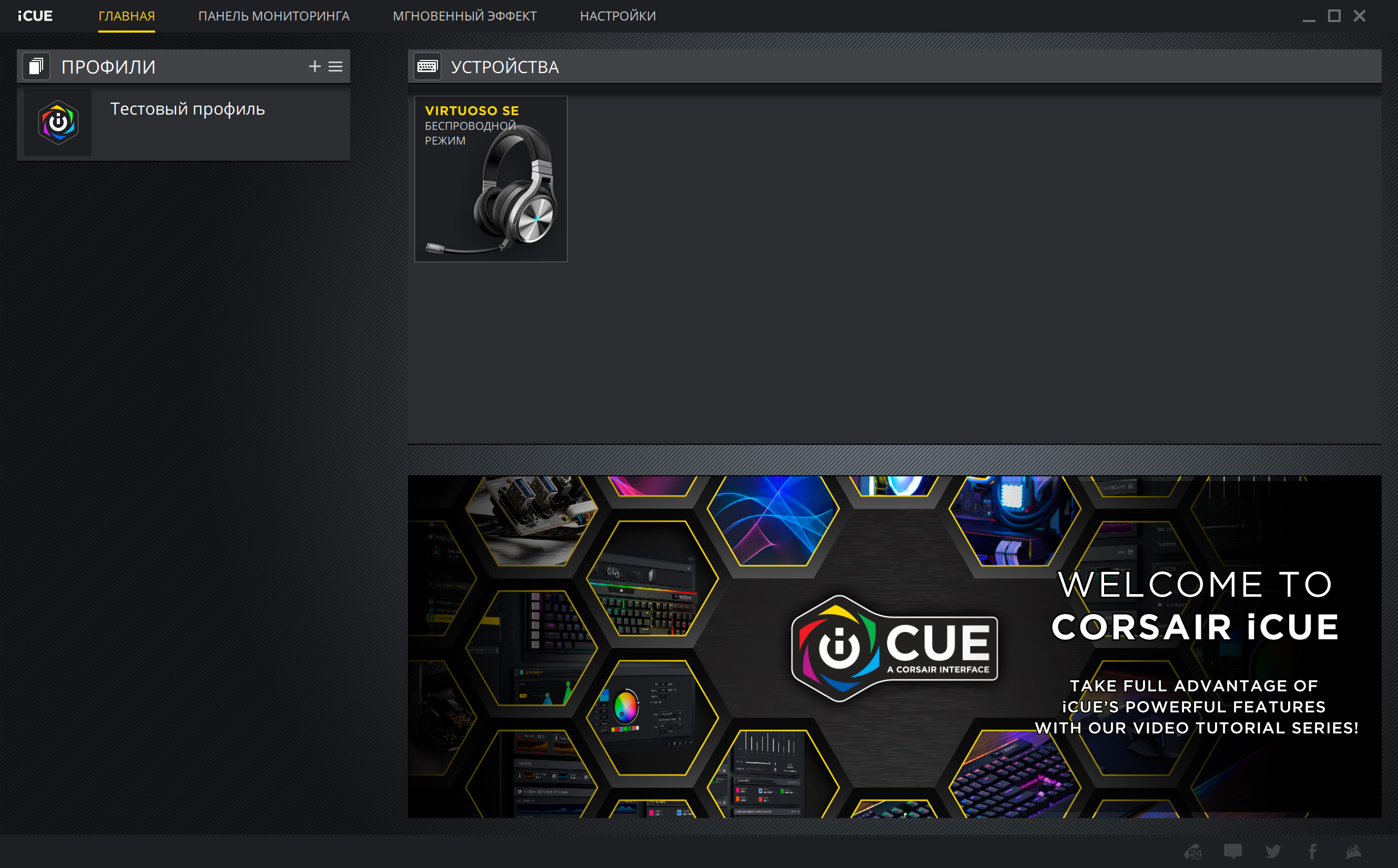Switch to ПАНЕЛЬ МОНИТОРИНГА tab

[x=274, y=16]
